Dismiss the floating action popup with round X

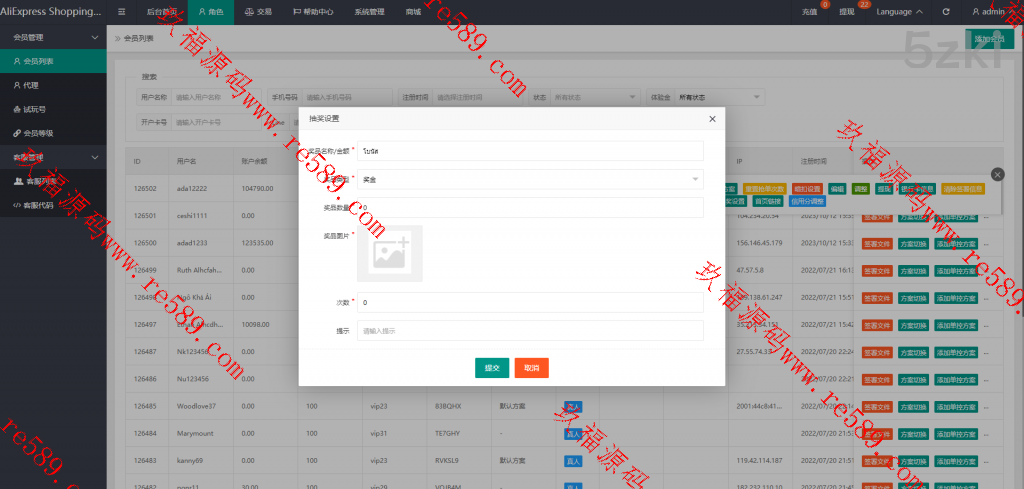click(996, 174)
